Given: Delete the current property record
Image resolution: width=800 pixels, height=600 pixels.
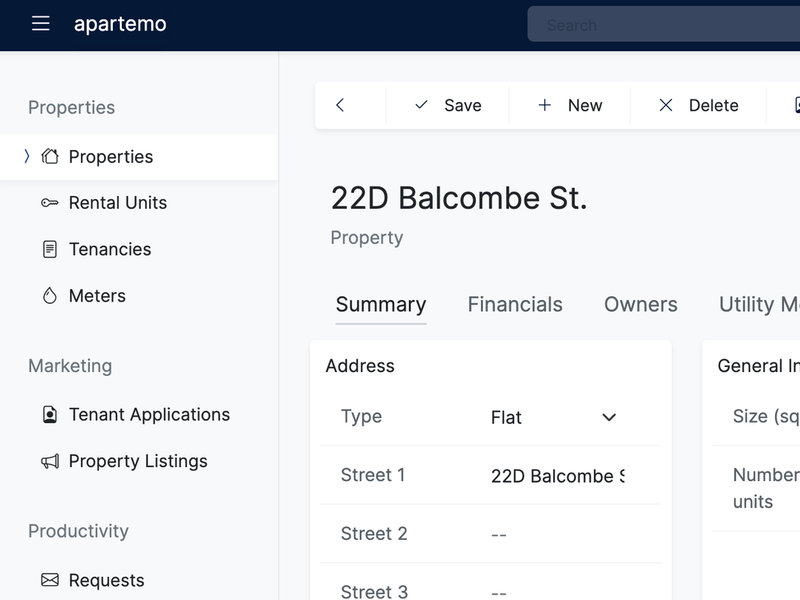Looking at the screenshot, I should coord(697,104).
